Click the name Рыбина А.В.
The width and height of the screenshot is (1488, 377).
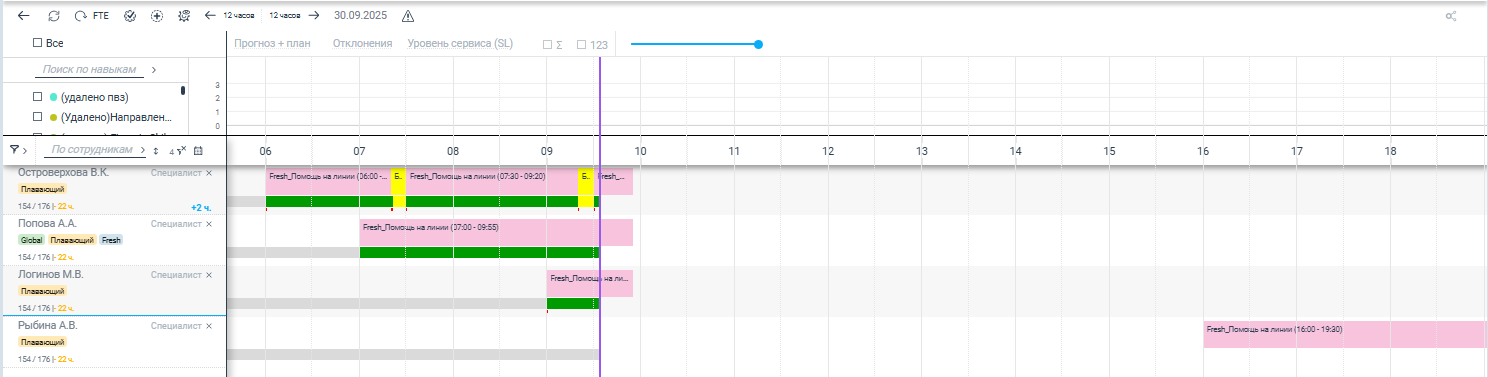click(48, 326)
